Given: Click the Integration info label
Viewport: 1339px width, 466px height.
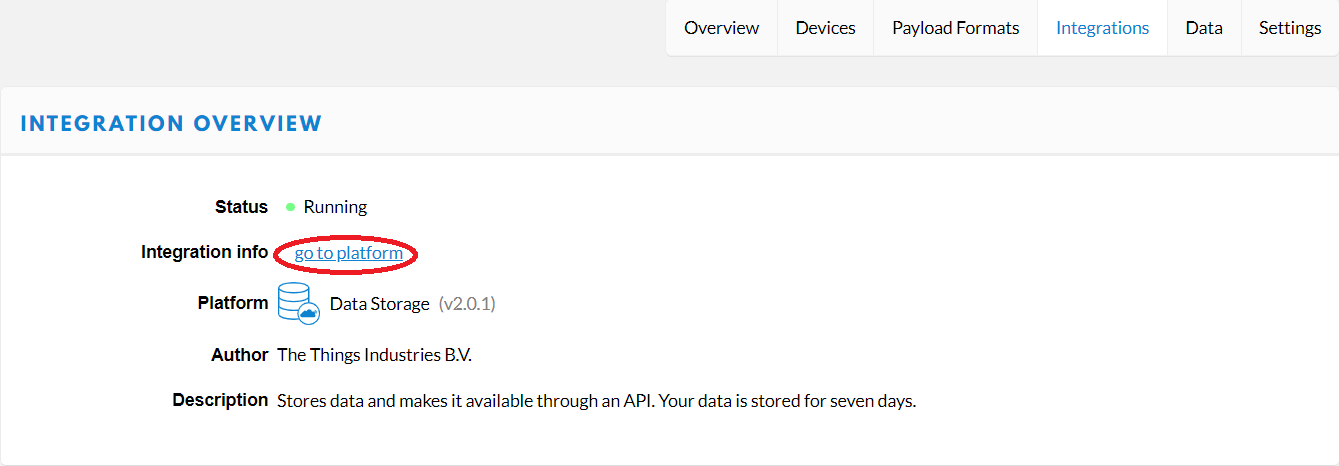Looking at the screenshot, I should (x=205, y=252).
